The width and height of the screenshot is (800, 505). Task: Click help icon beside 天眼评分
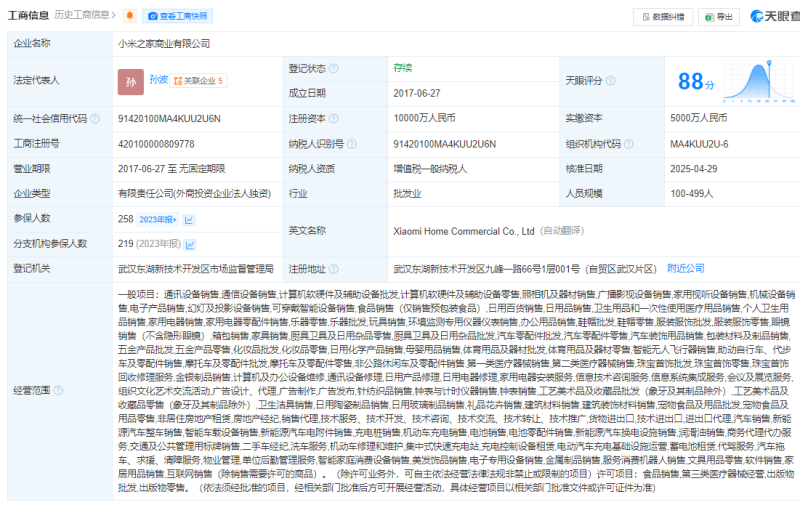pyautogui.click(x=610, y=81)
